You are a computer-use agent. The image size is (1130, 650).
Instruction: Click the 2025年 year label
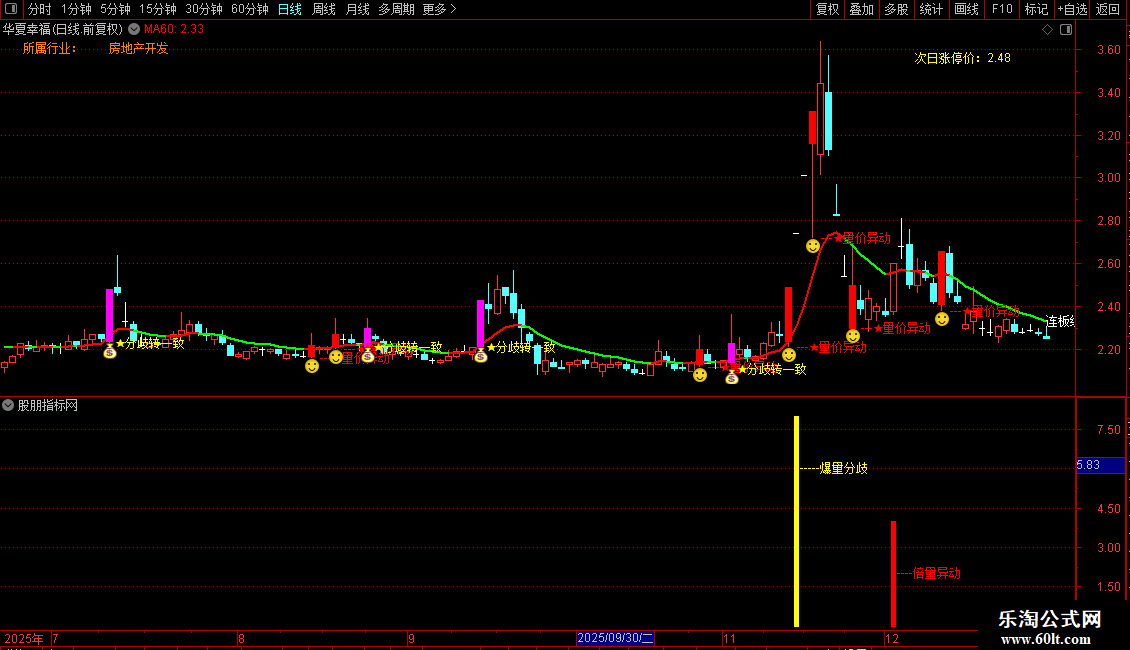point(24,638)
